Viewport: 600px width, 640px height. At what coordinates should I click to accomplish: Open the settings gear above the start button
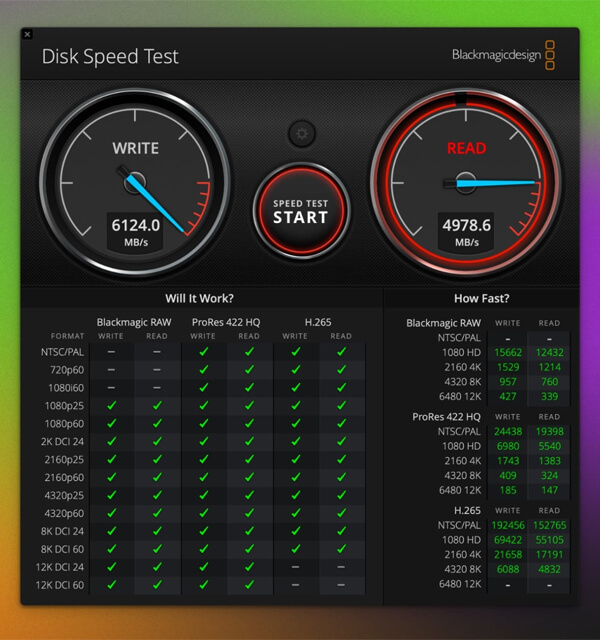(x=302, y=134)
